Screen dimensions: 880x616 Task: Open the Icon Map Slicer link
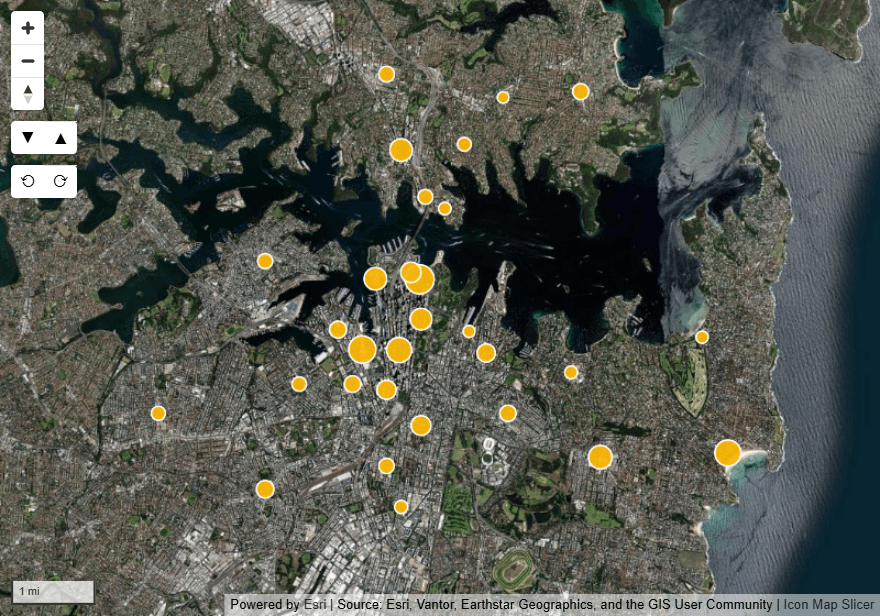point(828,604)
